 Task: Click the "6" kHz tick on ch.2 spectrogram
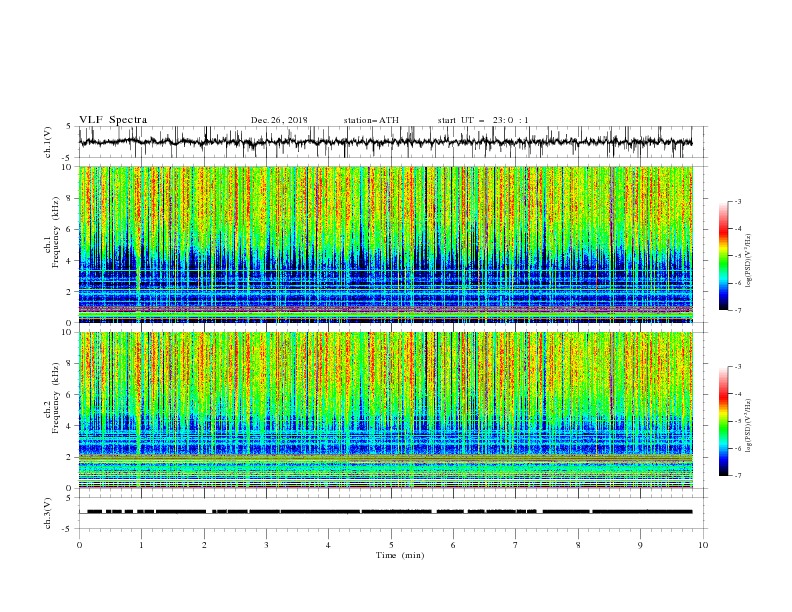pos(69,395)
